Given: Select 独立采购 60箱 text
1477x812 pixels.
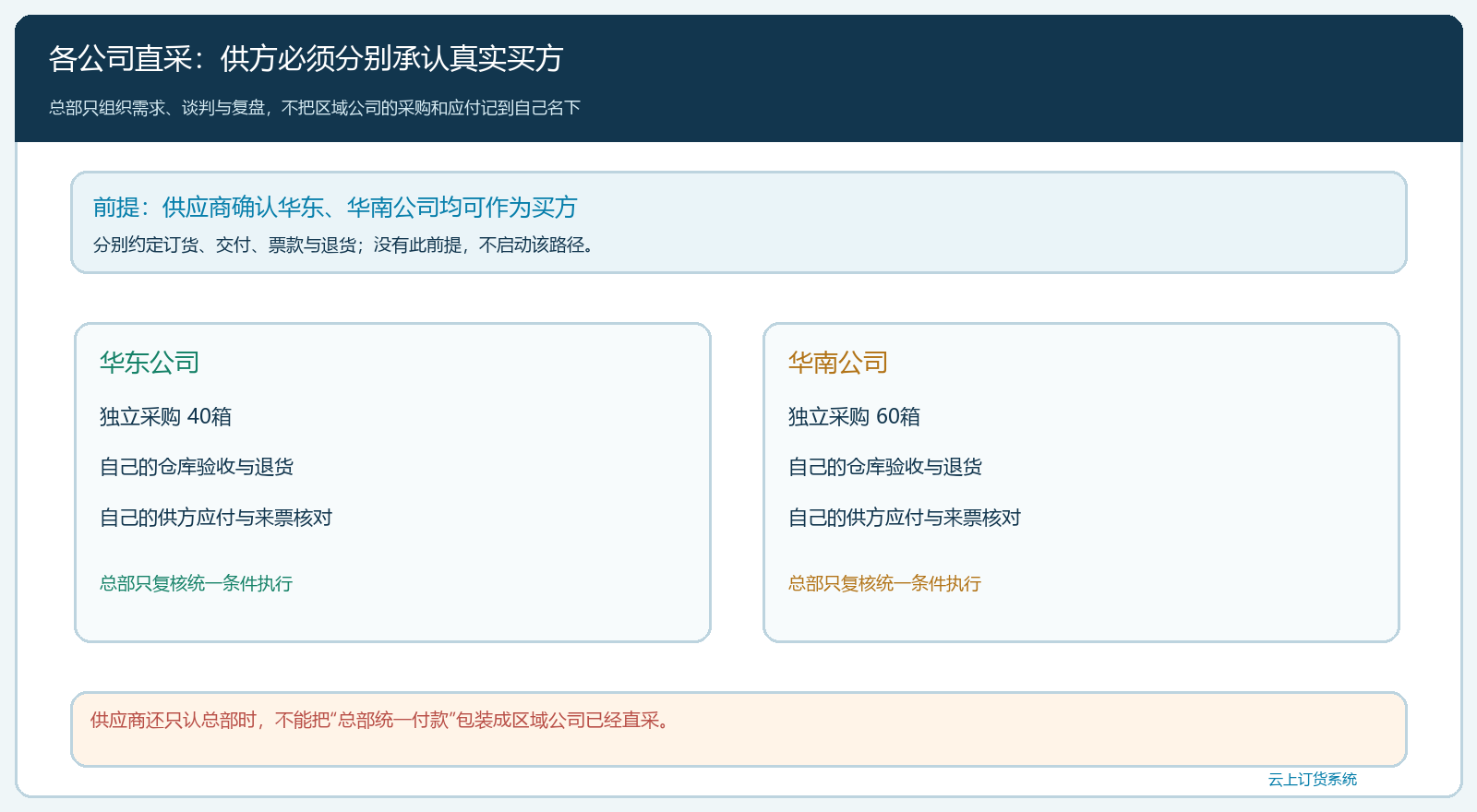Looking at the screenshot, I should point(854,417).
